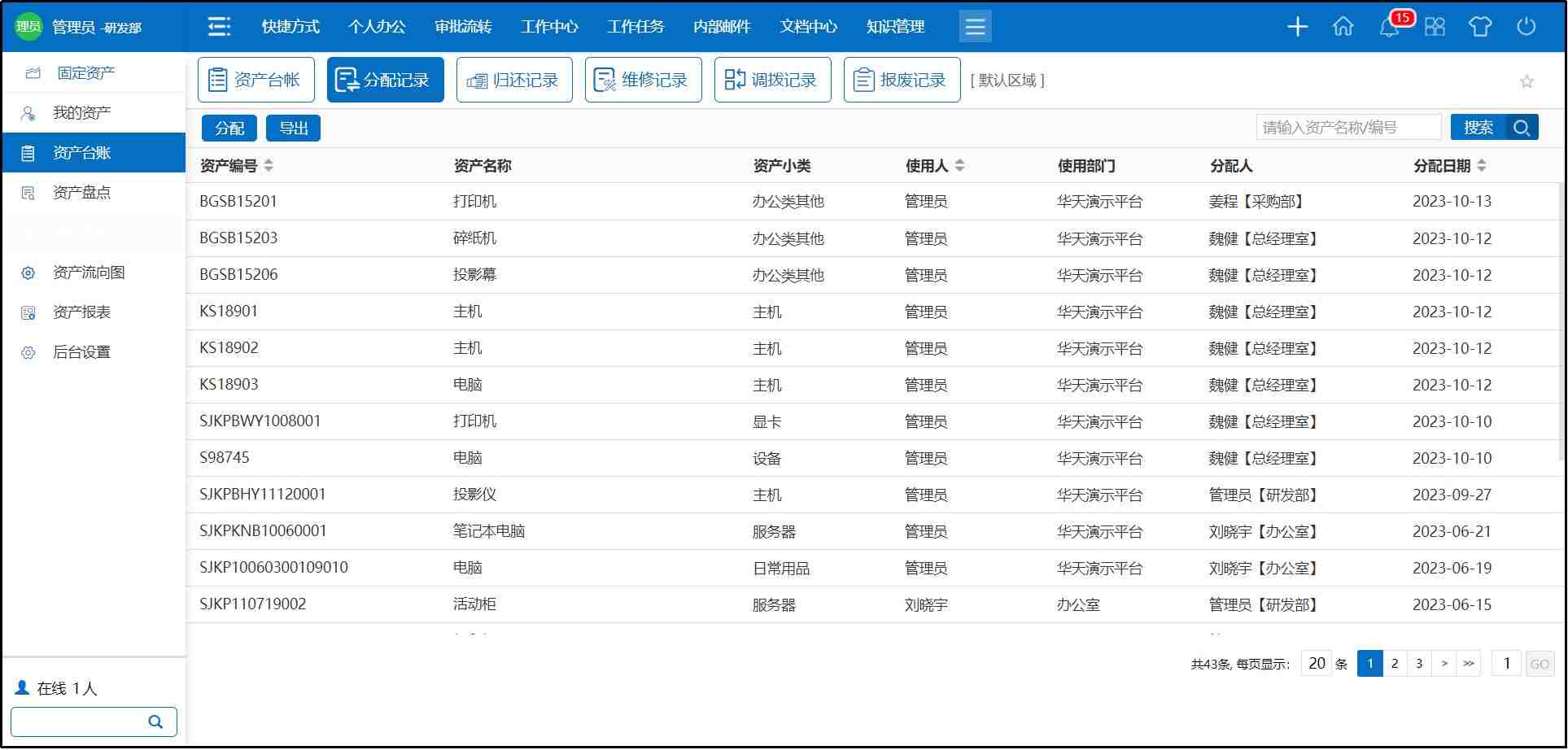Image resolution: width=1568 pixels, height=750 pixels.
Task: Open the app grid icon
Action: tap(1435, 27)
